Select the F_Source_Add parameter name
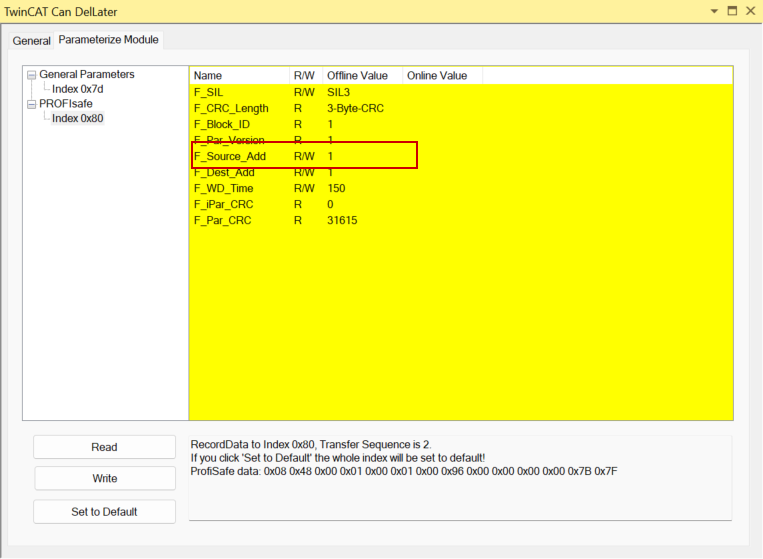 [230, 156]
